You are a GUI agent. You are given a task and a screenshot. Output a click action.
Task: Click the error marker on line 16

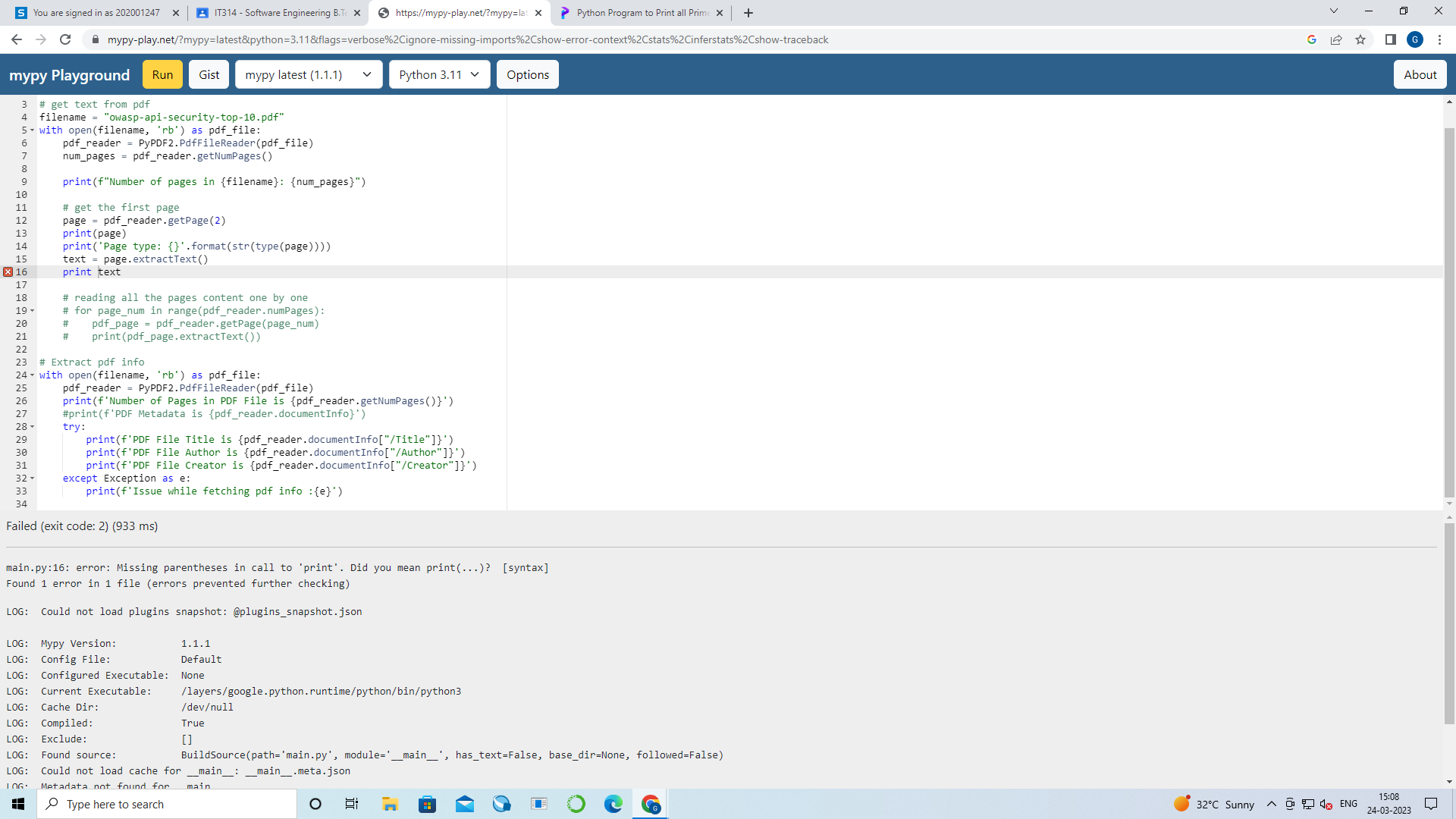pyautogui.click(x=7, y=271)
